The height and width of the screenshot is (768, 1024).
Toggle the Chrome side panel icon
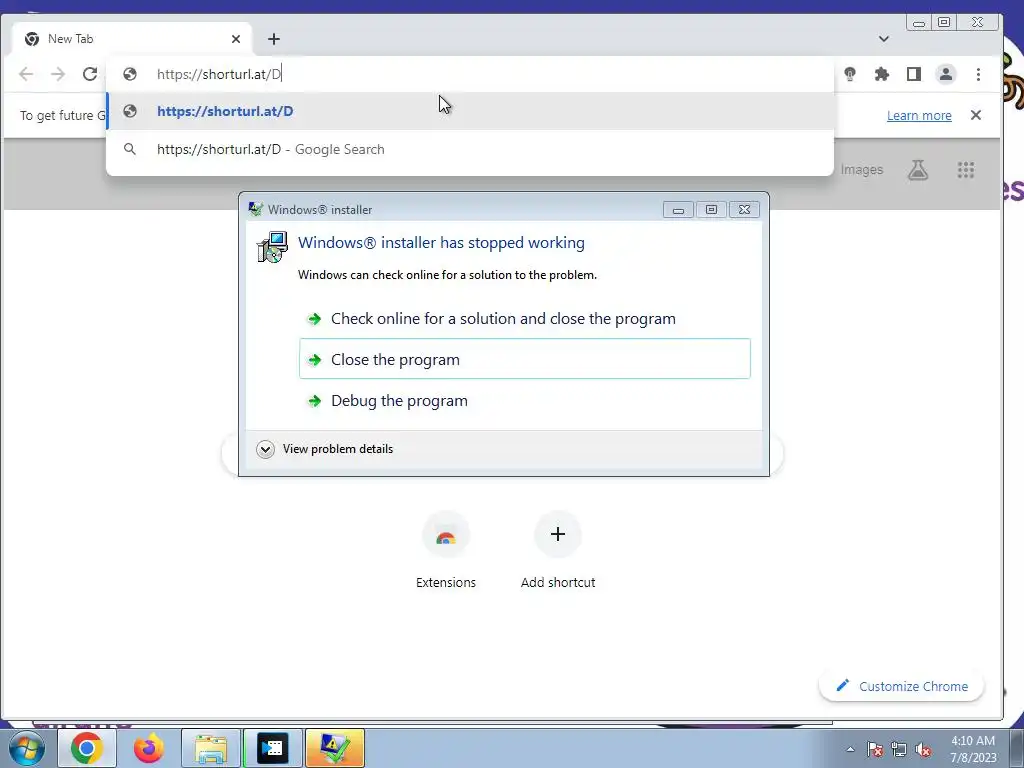tap(914, 74)
